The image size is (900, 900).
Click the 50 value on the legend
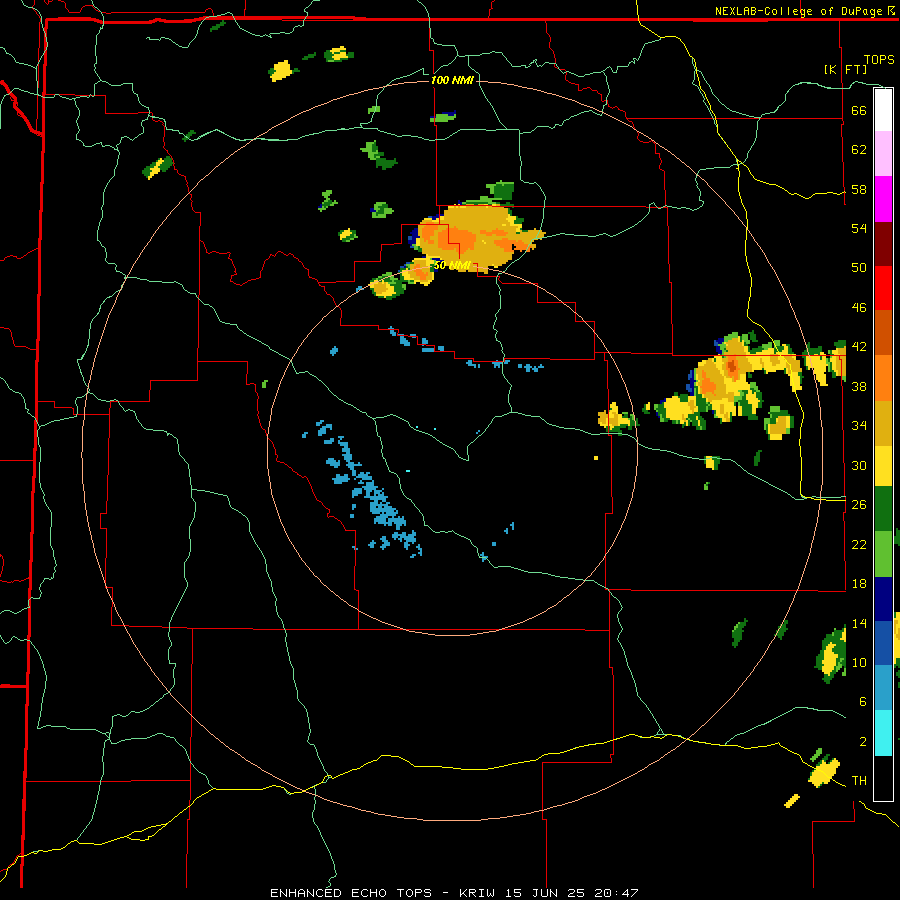pyautogui.click(x=859, y=267)
